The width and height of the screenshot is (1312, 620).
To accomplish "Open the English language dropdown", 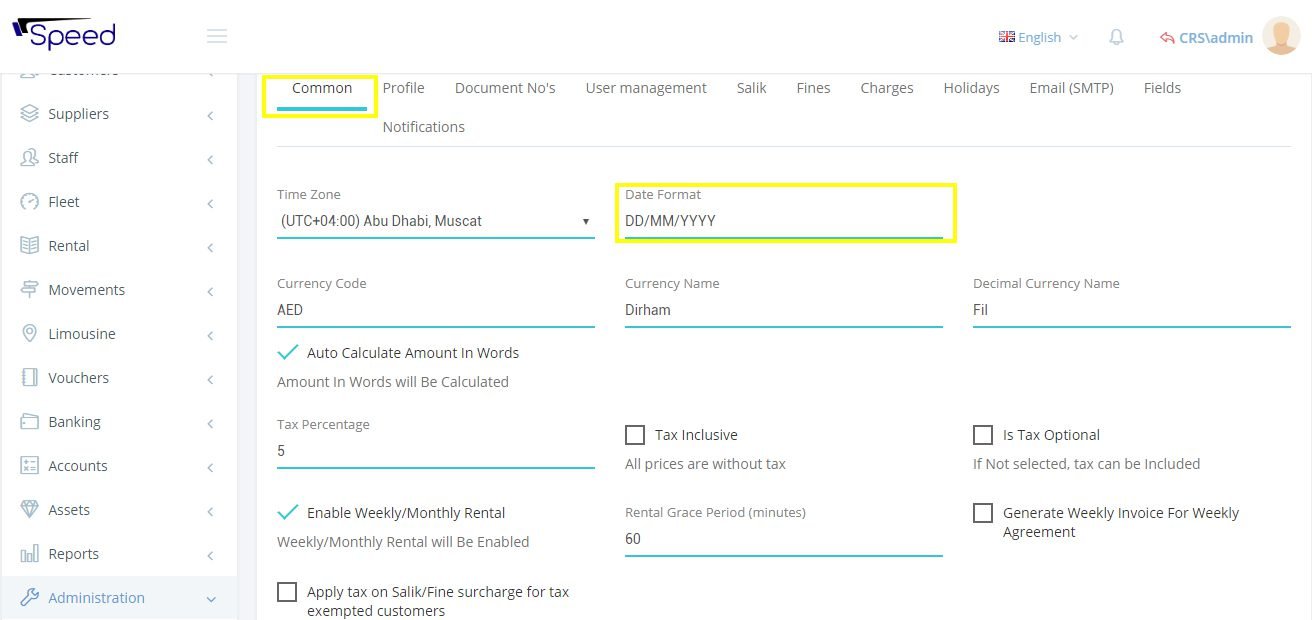I will pos(1039,37).
